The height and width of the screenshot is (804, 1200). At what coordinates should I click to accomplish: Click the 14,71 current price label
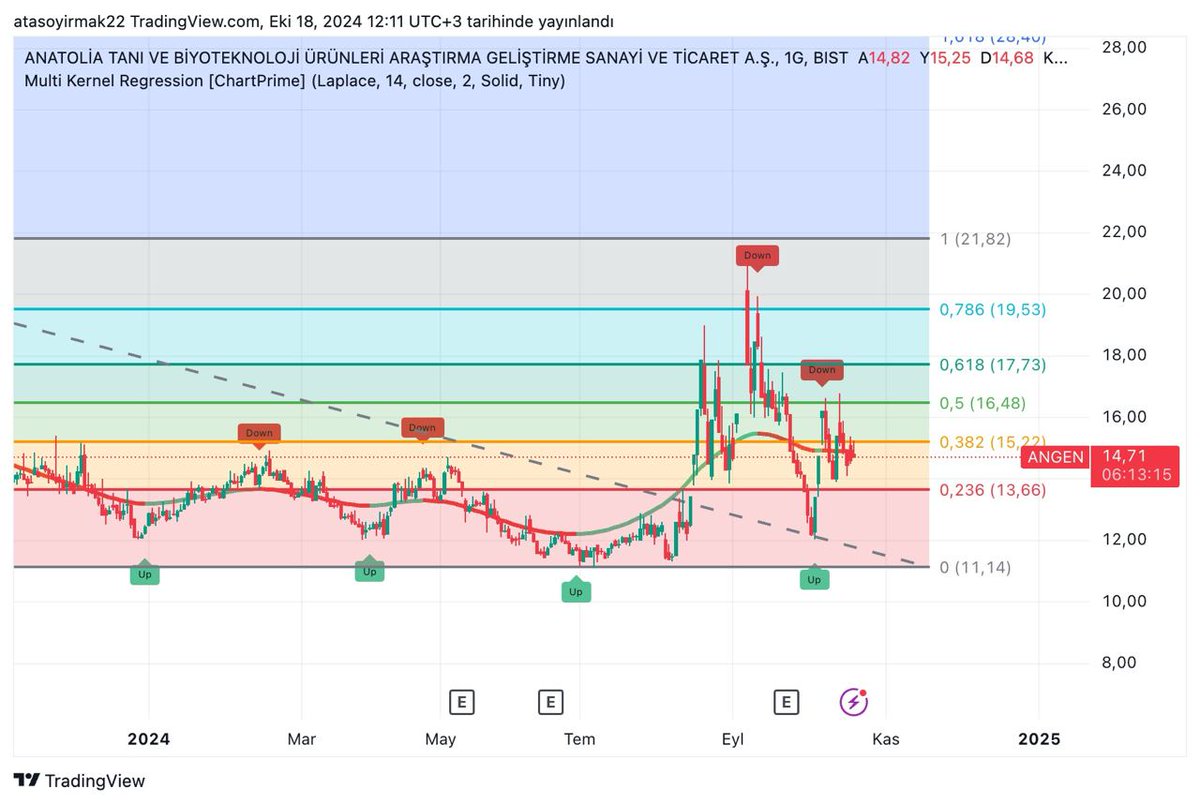pyautogui.click(x=1123, y=455)
